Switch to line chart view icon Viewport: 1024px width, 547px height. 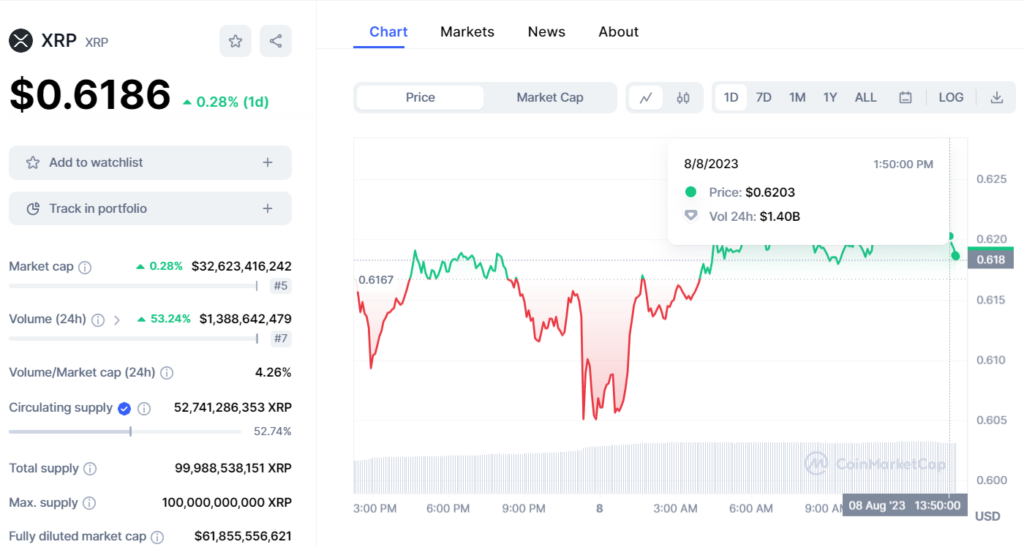(x=646, y=98)
